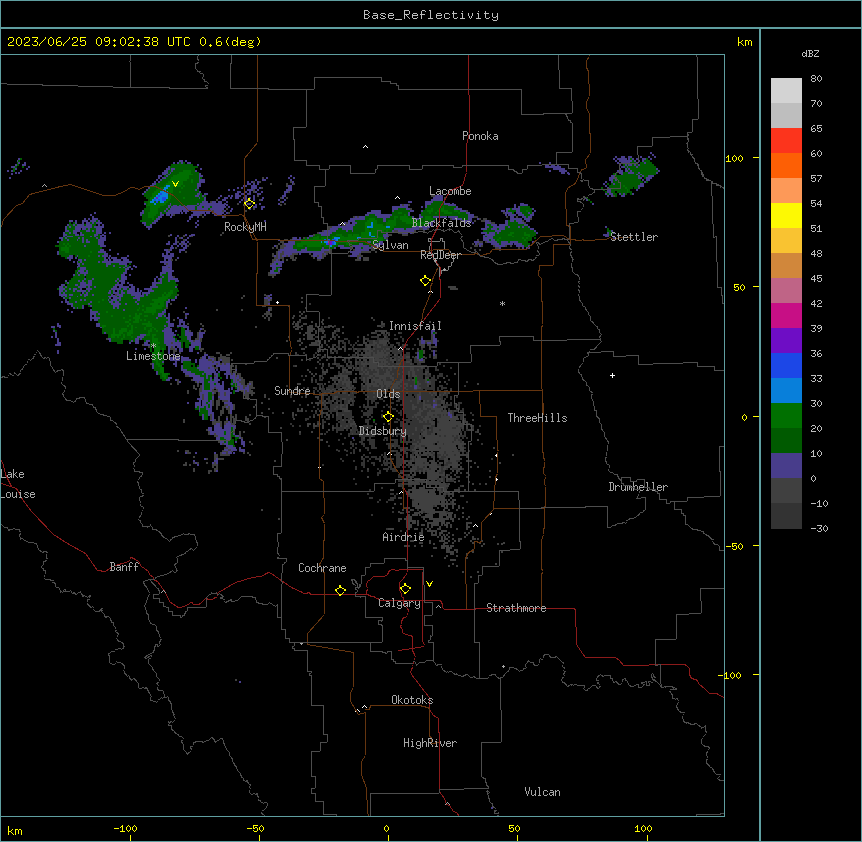Image resolution: width=862 pixels, height=842 pixels.
Task: Click the Blackfalds city label
Action: pyautogui.click(x=441, y=223)
